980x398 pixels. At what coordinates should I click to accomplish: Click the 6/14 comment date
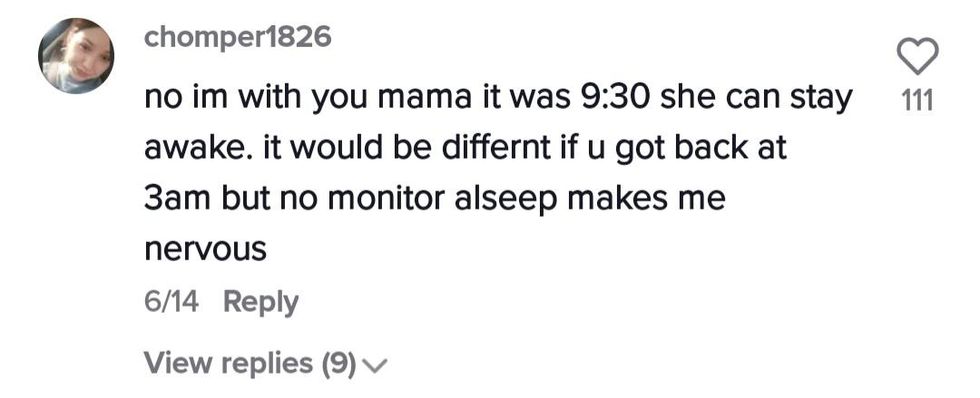pyautogui.click(x=171, y=302)
